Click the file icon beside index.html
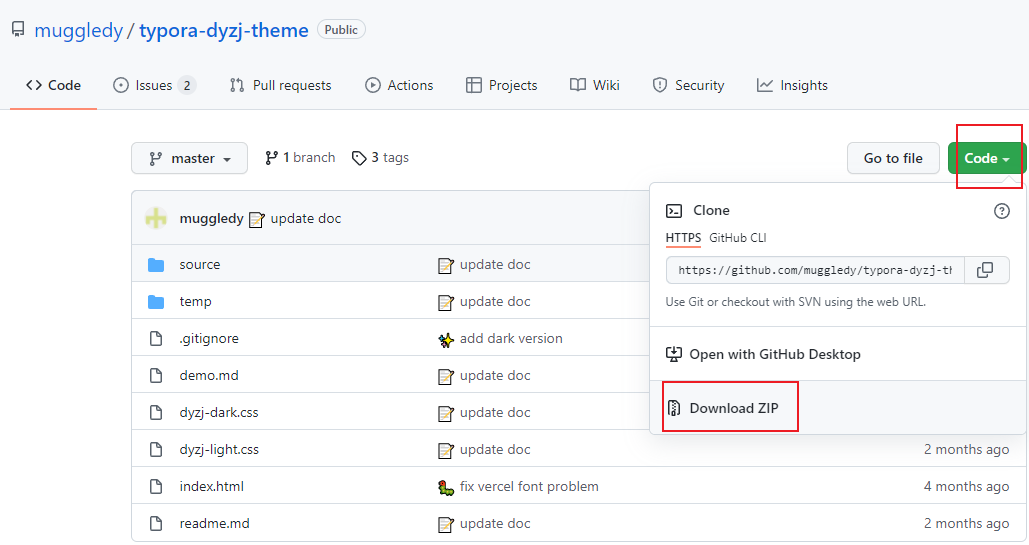The image size is (1029, 545). tap(156, 487)
